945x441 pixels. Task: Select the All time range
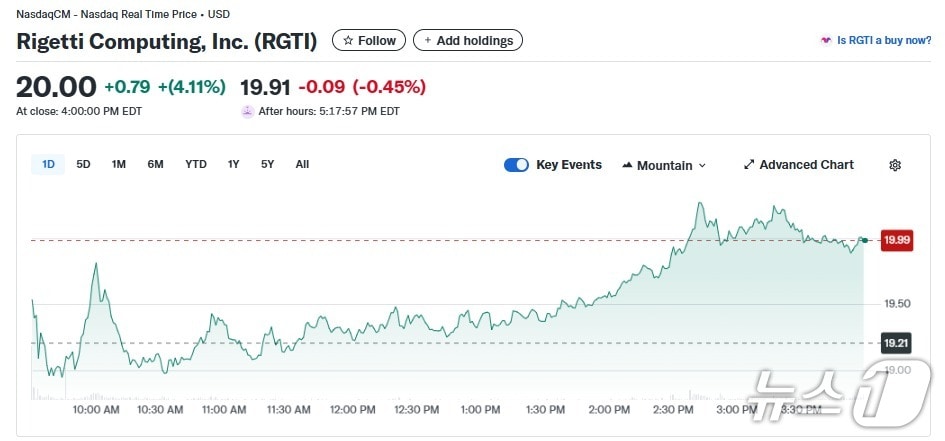click(302, 164)
